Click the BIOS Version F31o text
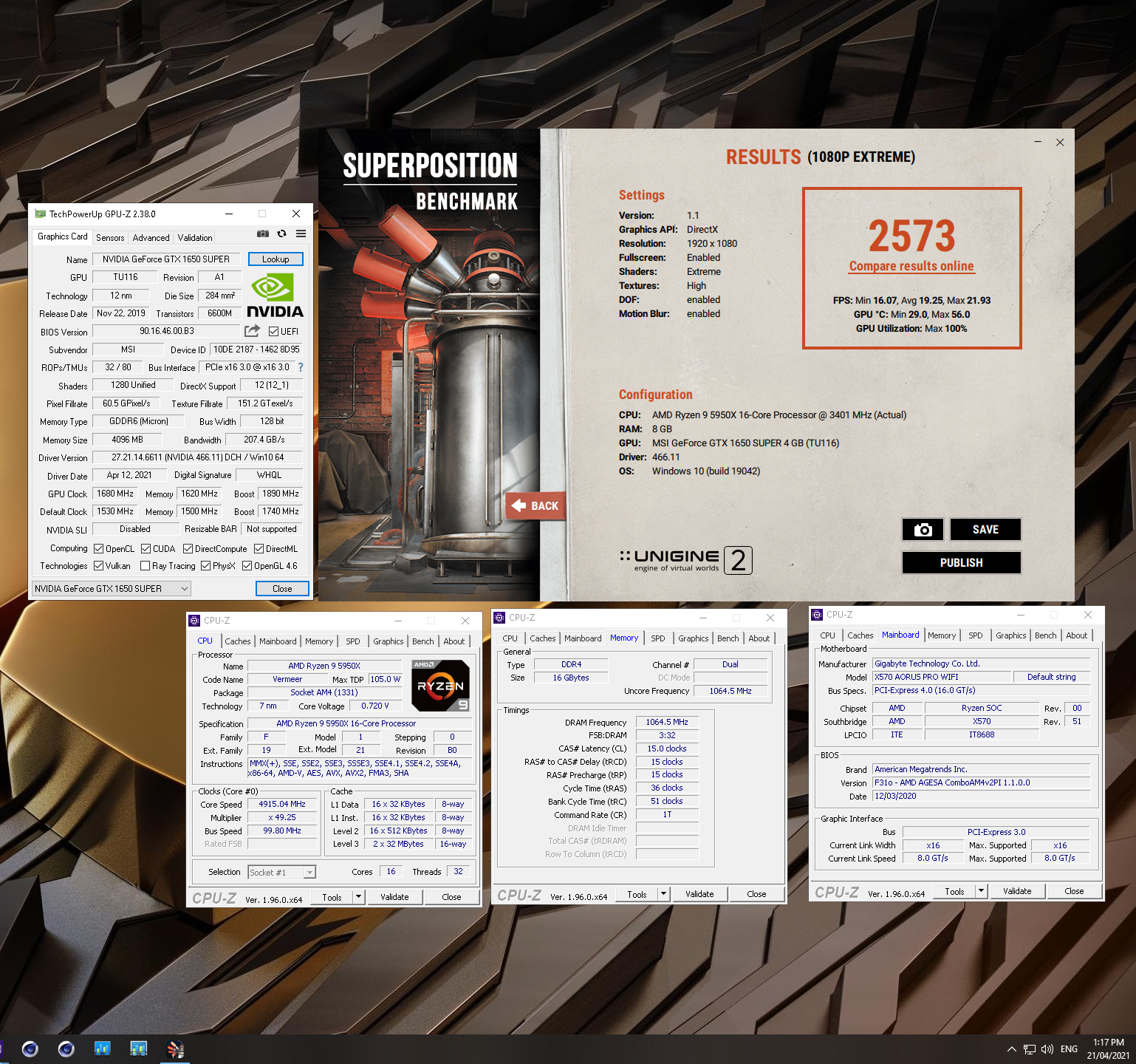The image size is (1136, 1064). coord(981,782)
